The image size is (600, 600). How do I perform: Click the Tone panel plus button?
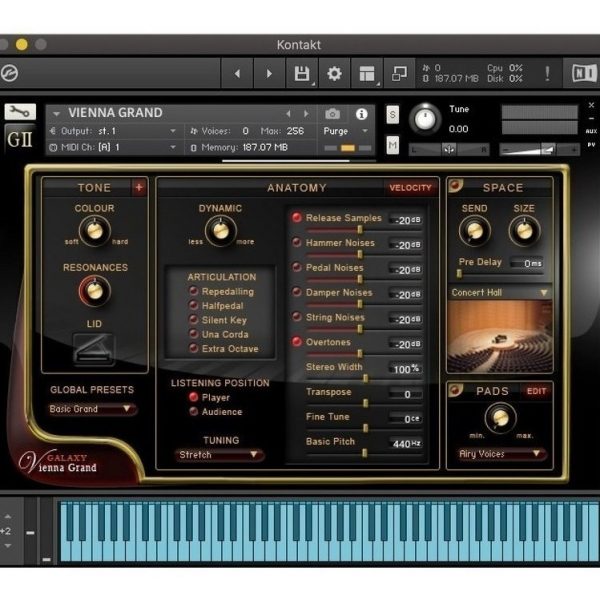point(139,188)
